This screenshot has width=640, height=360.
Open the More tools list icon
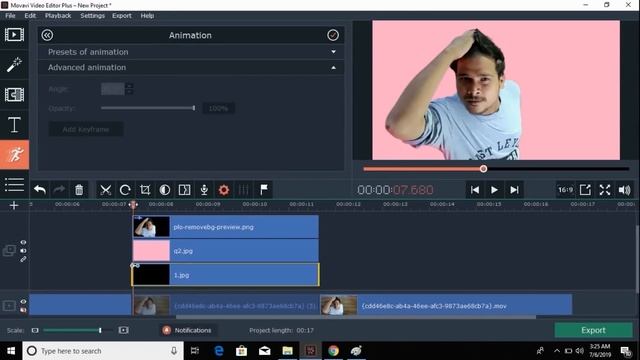coord(14,184)
